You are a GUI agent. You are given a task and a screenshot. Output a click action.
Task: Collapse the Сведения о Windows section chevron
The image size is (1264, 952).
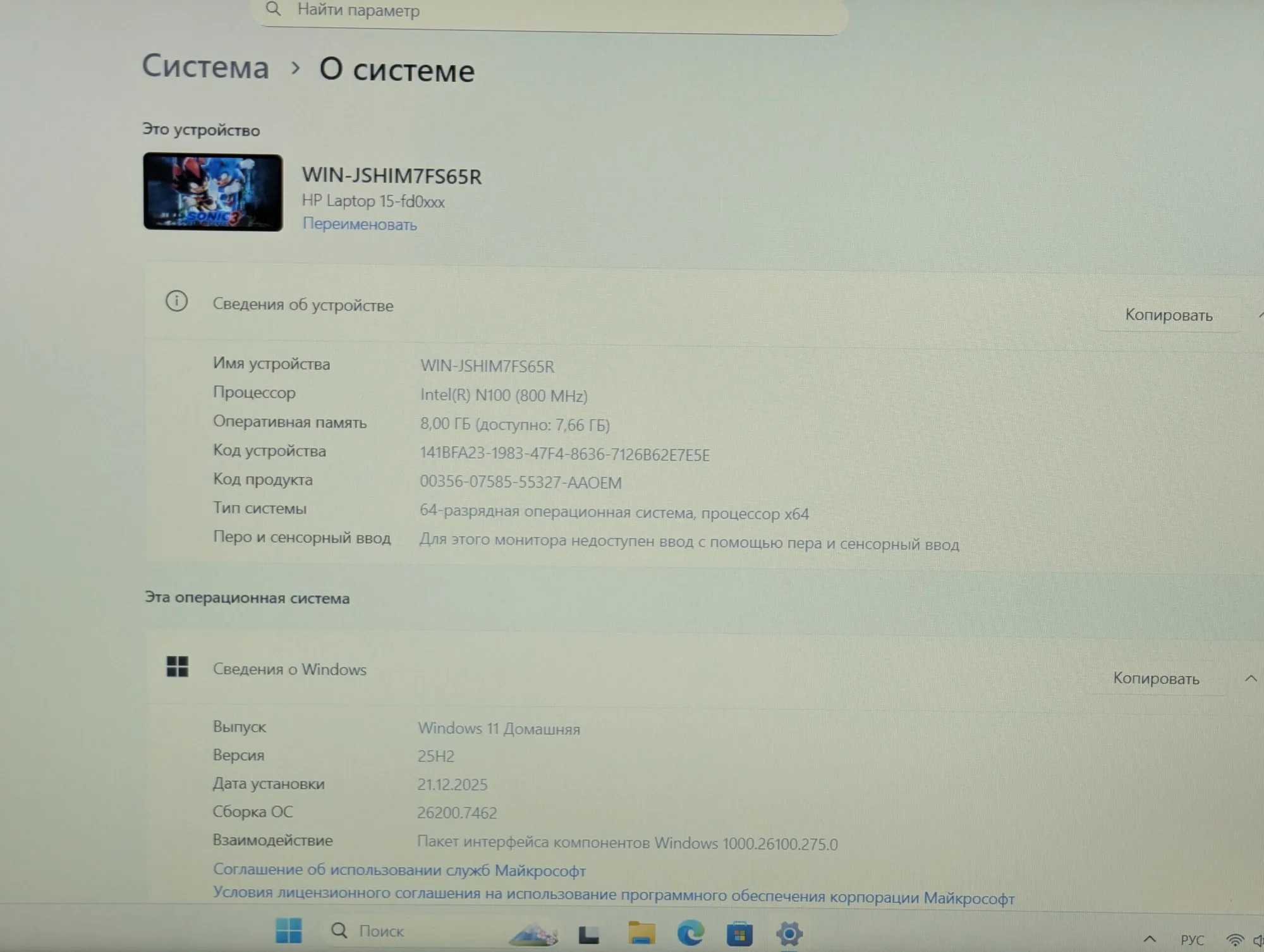click(1250, 678)
